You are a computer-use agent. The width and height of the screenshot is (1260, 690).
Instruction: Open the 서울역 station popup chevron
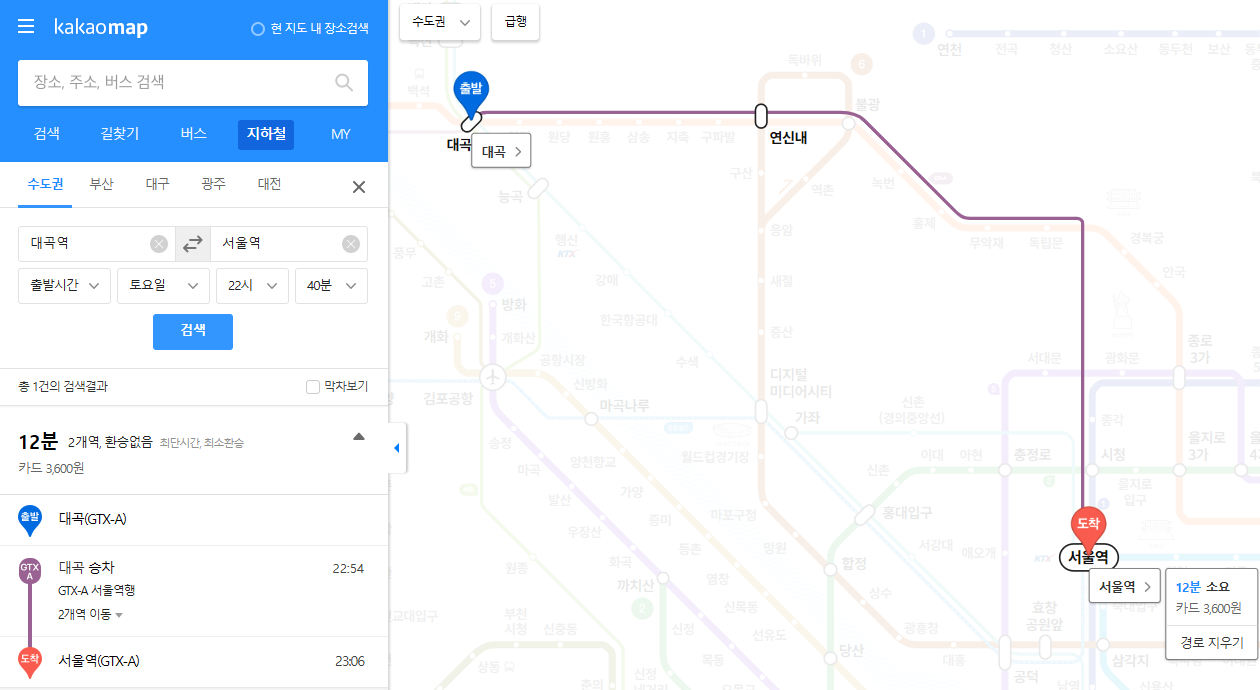(1147, 586)
